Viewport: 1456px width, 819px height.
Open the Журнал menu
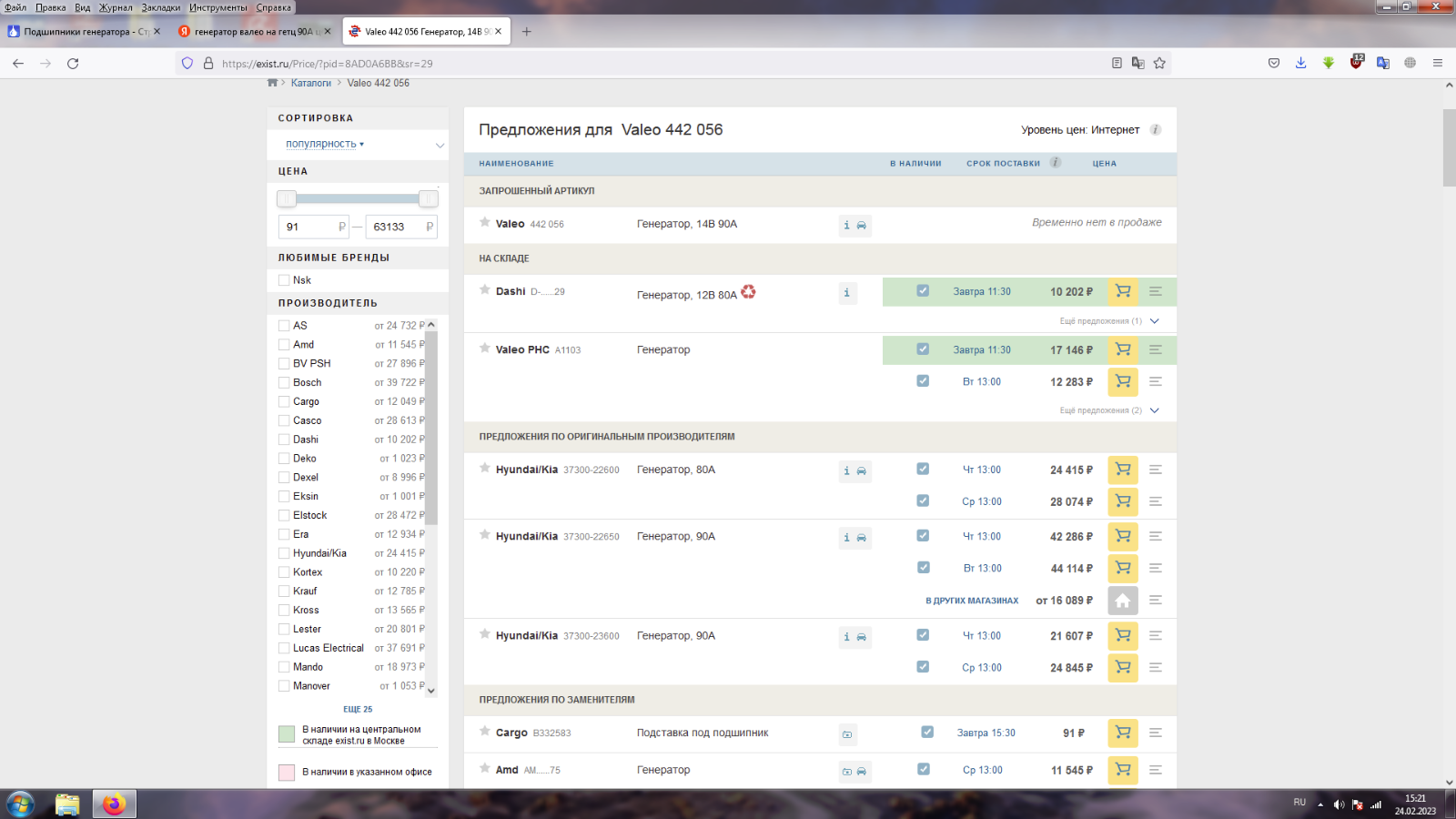tap(116, 7)
